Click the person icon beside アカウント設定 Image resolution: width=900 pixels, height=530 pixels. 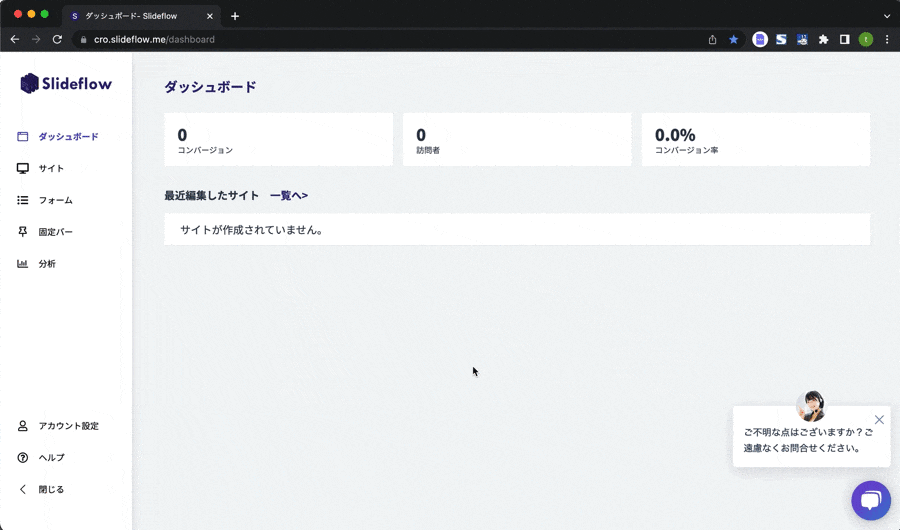coord(22,425)
